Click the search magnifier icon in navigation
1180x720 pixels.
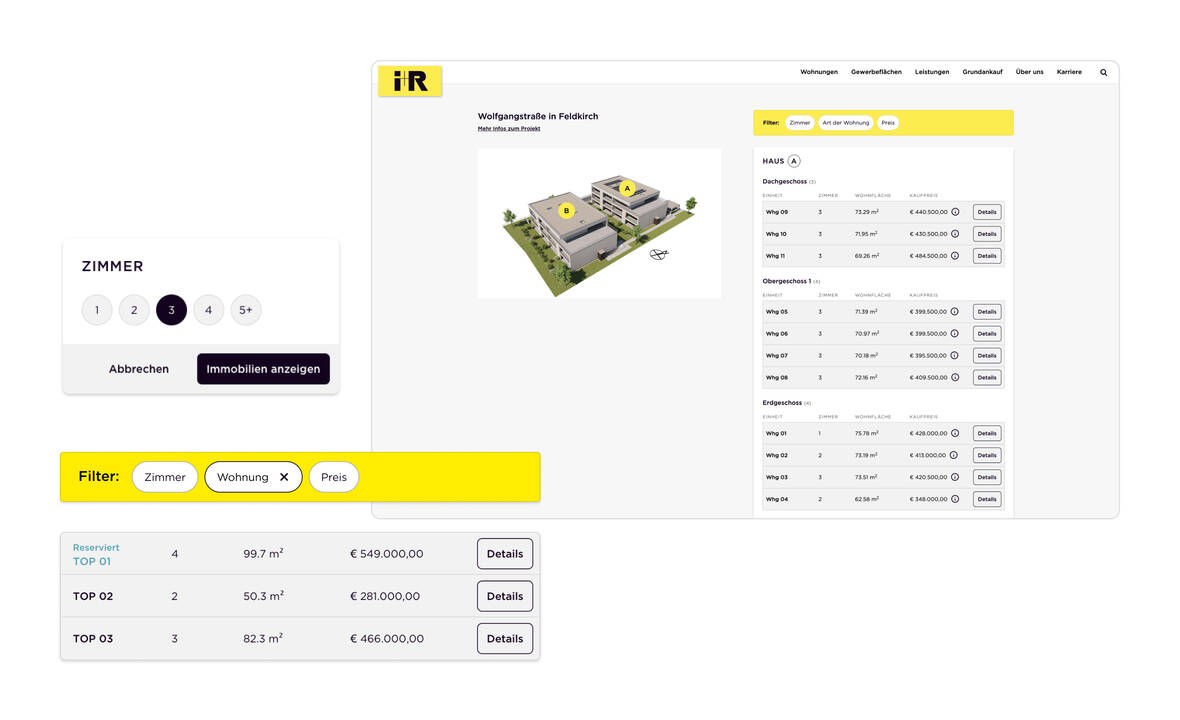pos(1104,72)
